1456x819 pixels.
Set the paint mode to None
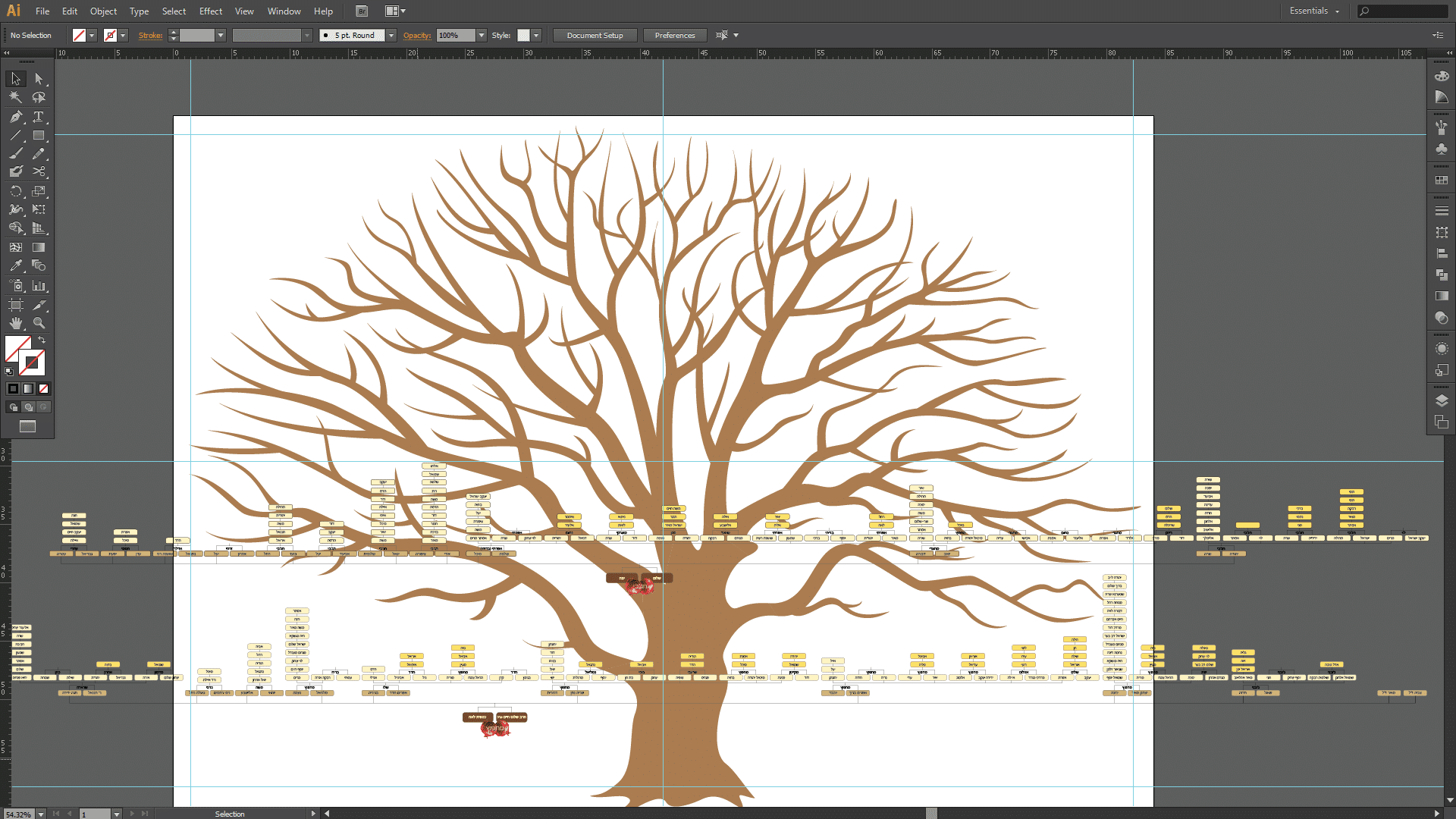coord(44,388)
